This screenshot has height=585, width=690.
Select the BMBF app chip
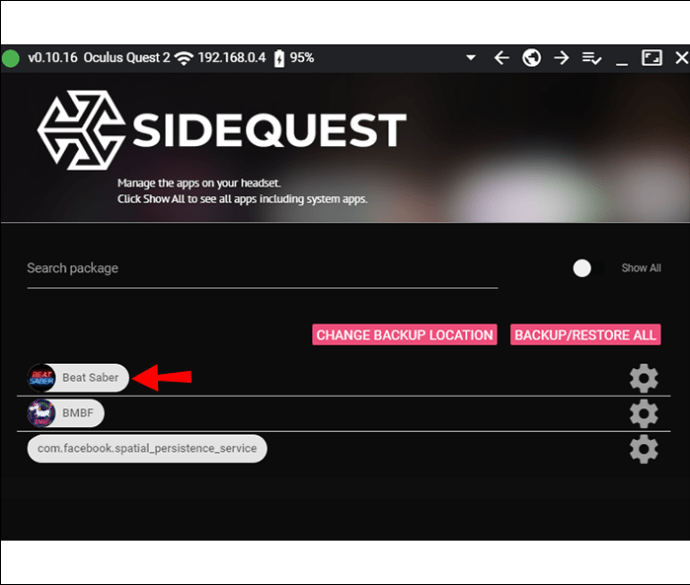tap(66, 413)
